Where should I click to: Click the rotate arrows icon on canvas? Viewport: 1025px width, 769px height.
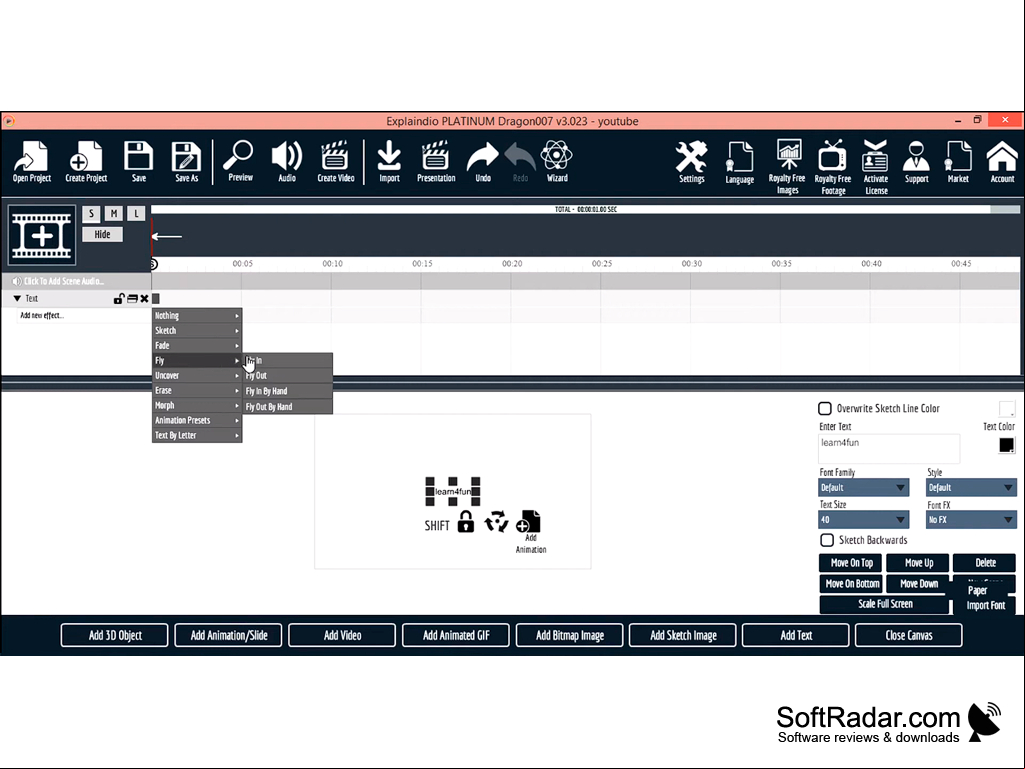tap(496, 522)
